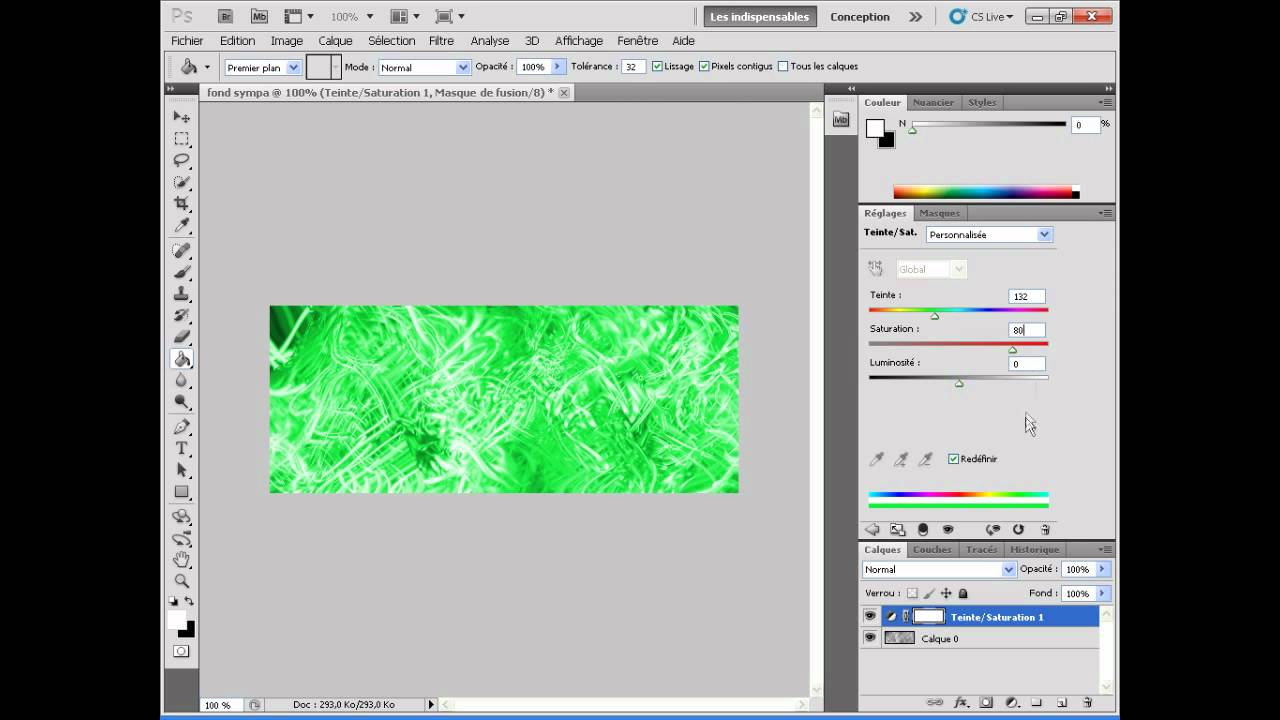Select the Brush tool
This screenshot has width=1280, height=720.
182,272
